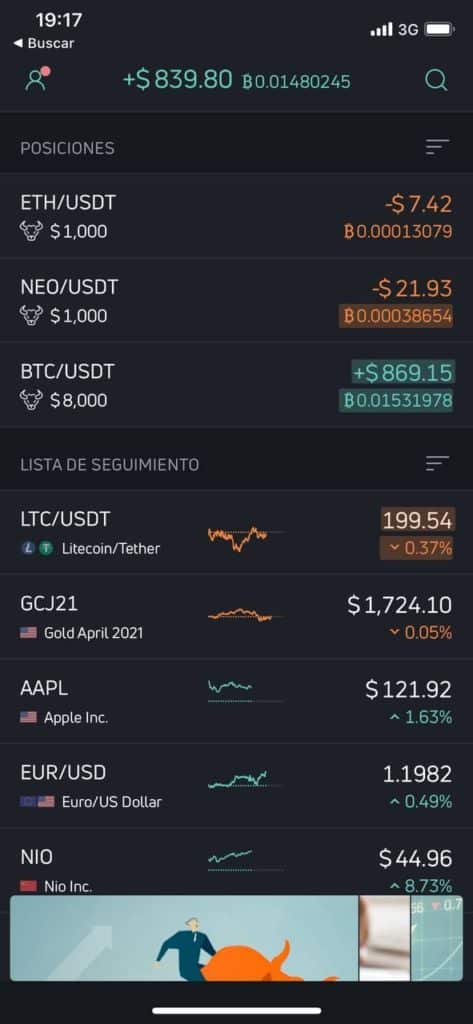This screenshot has height=1024, width=473.
Task: Open the Posiciones sort/filter icon
Action: [437, 148]
